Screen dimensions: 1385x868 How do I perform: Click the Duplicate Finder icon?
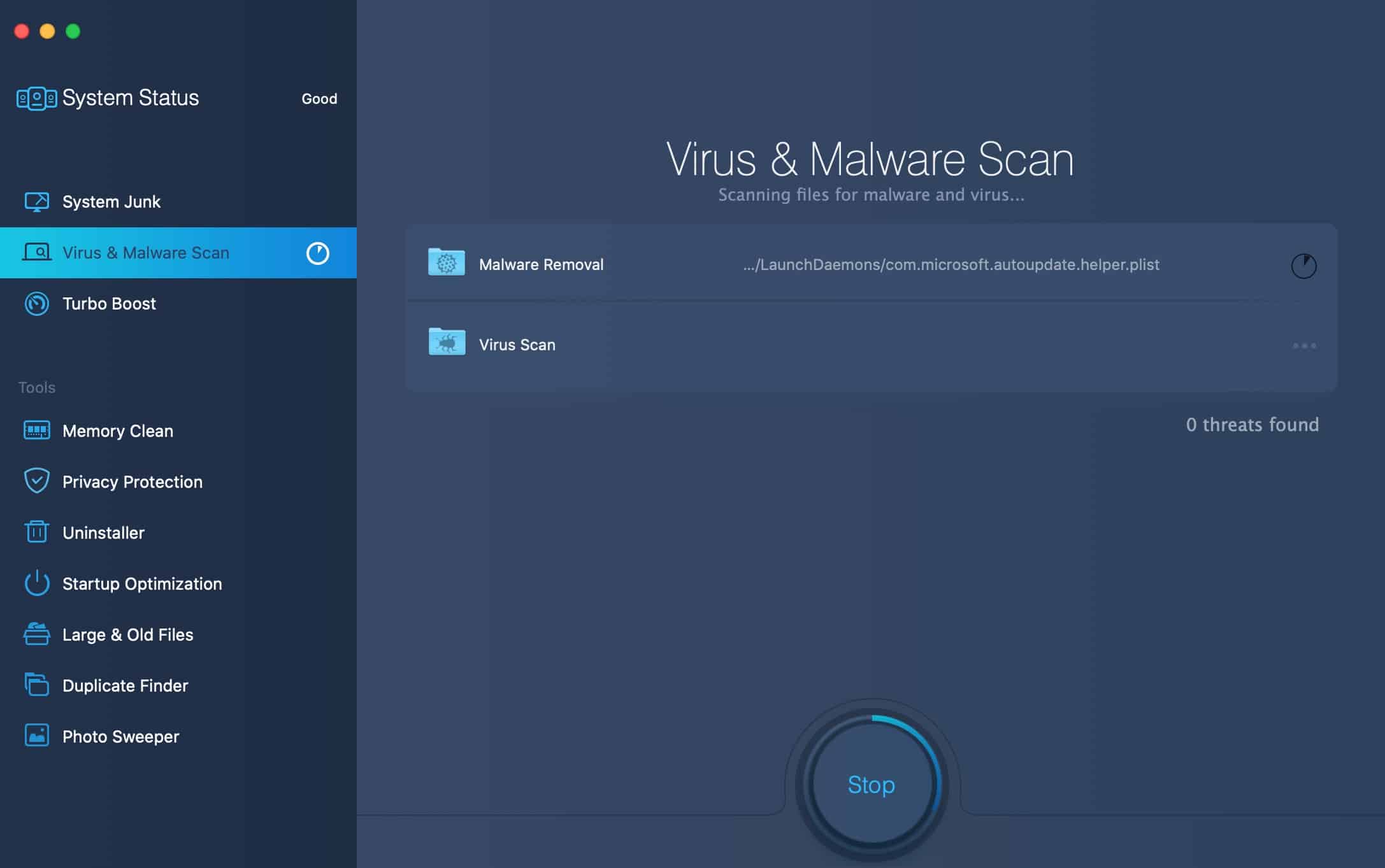click(x=36, y=685)
